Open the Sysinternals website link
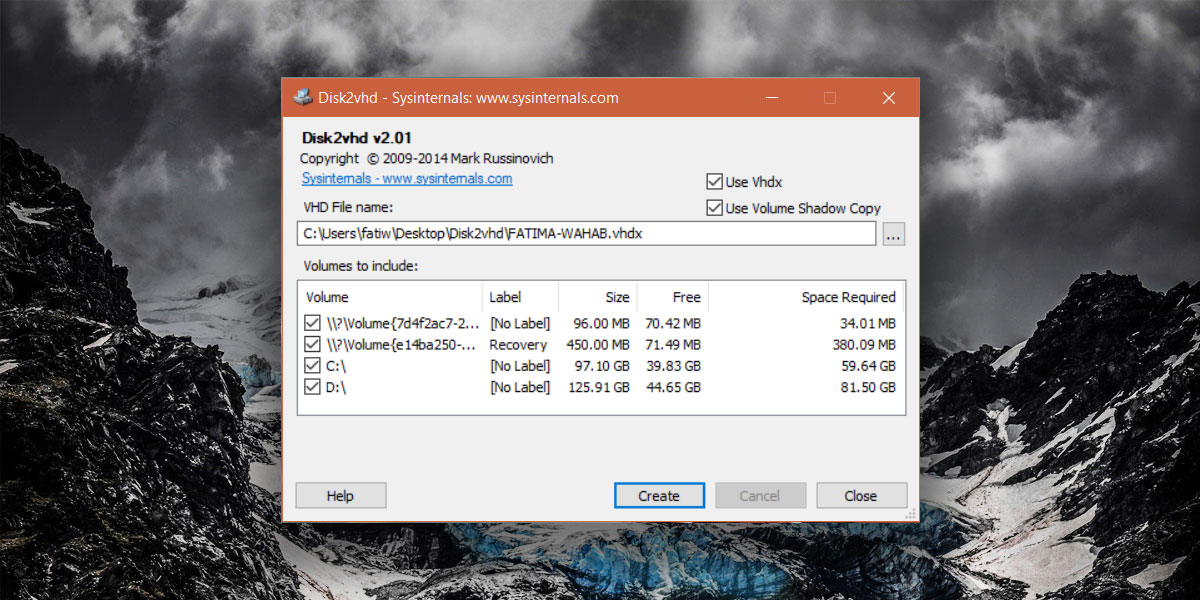Image resolution: width=1200 pixels, height=600 pixels. [x=407, y=179]
